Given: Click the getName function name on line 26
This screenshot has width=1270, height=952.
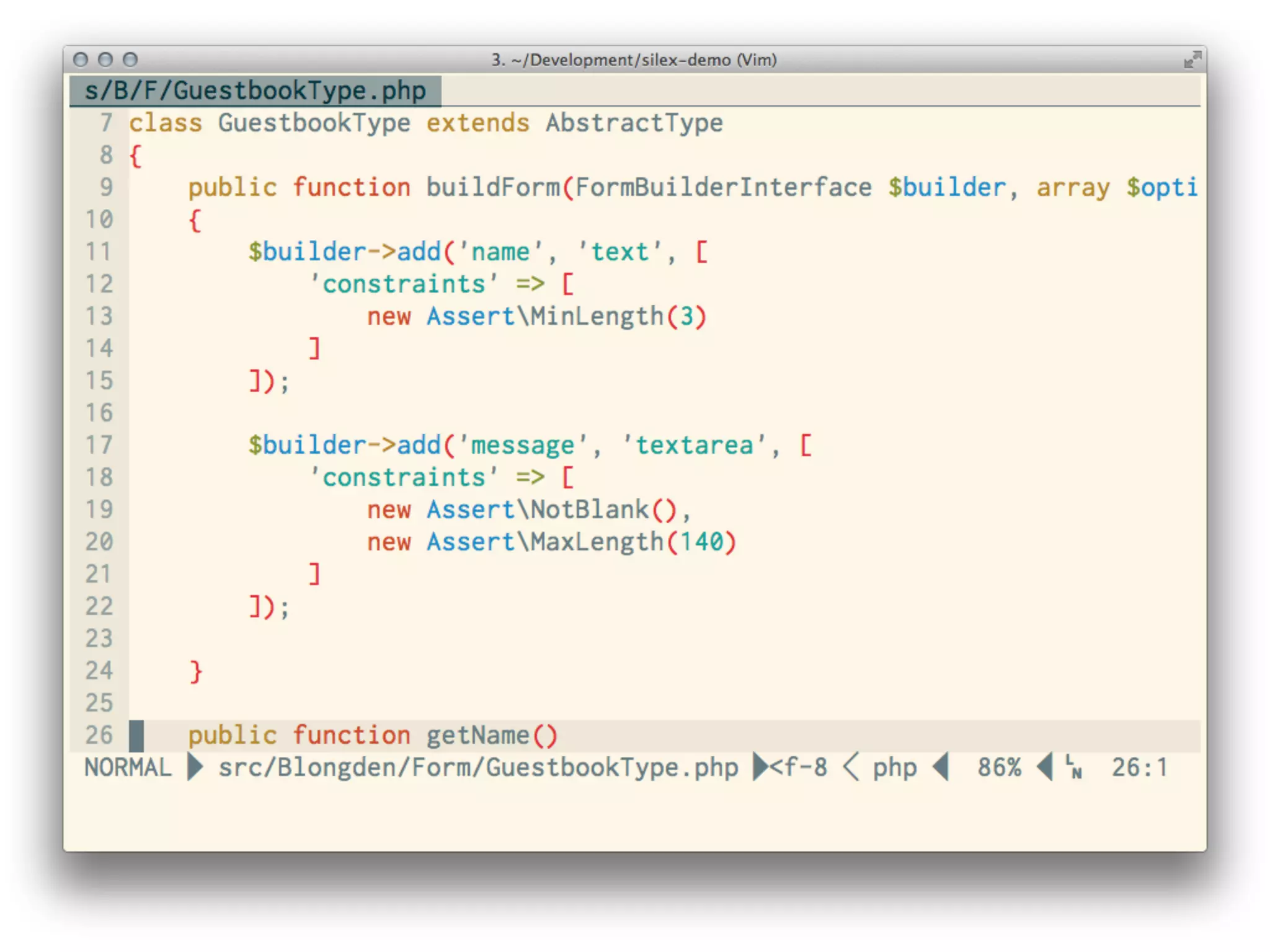Looking at the screenshot, I should click(477, 735).
